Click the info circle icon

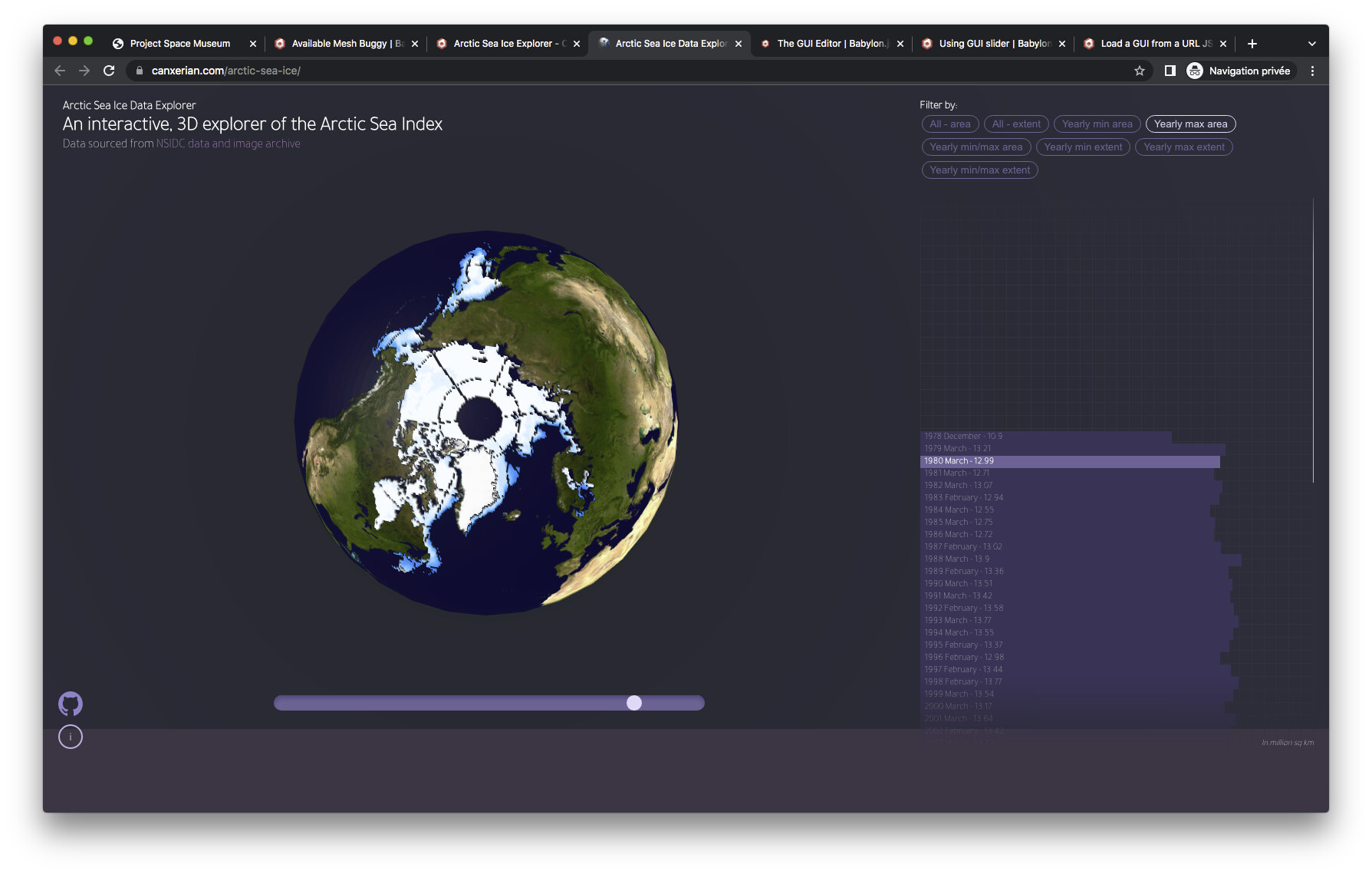tap(71, 737)
